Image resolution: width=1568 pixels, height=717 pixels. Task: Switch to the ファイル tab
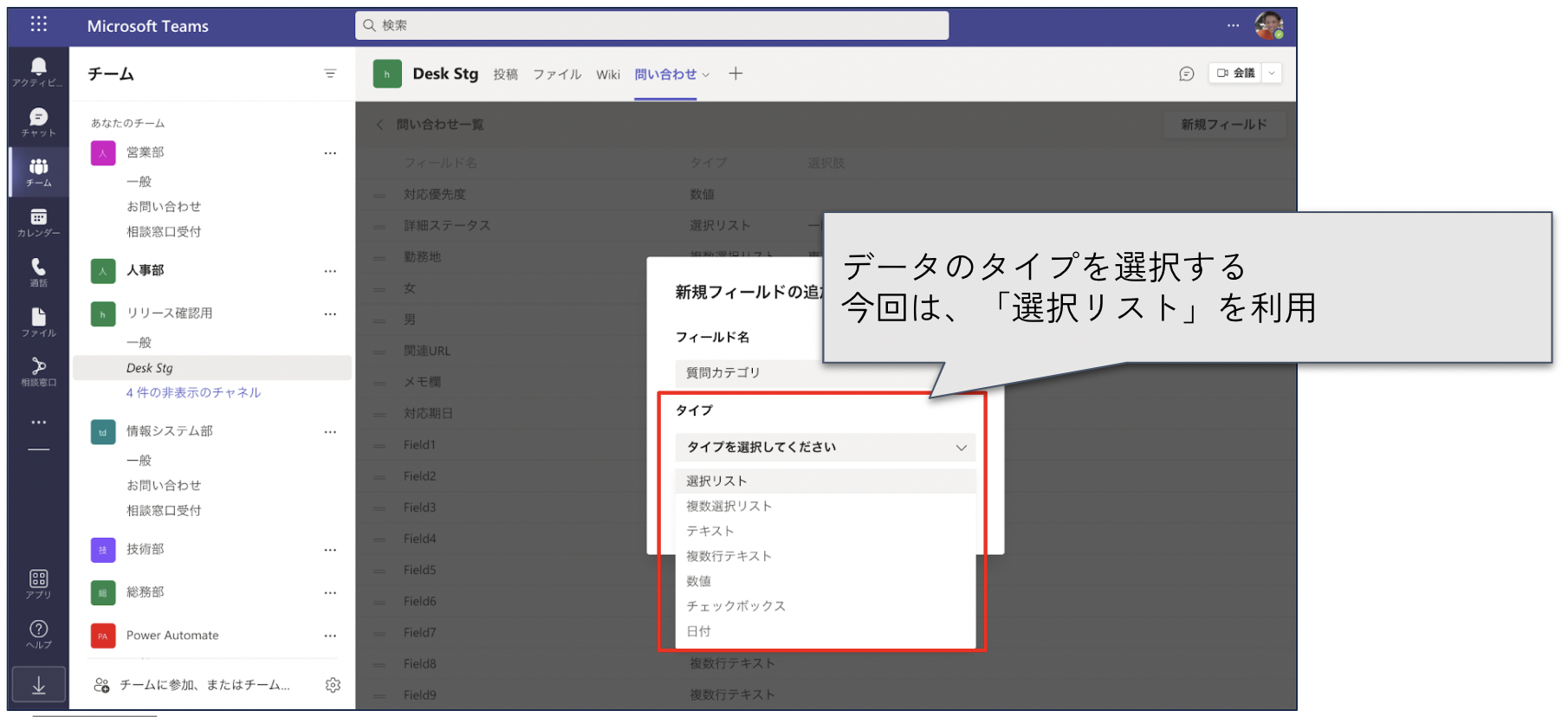557,74
